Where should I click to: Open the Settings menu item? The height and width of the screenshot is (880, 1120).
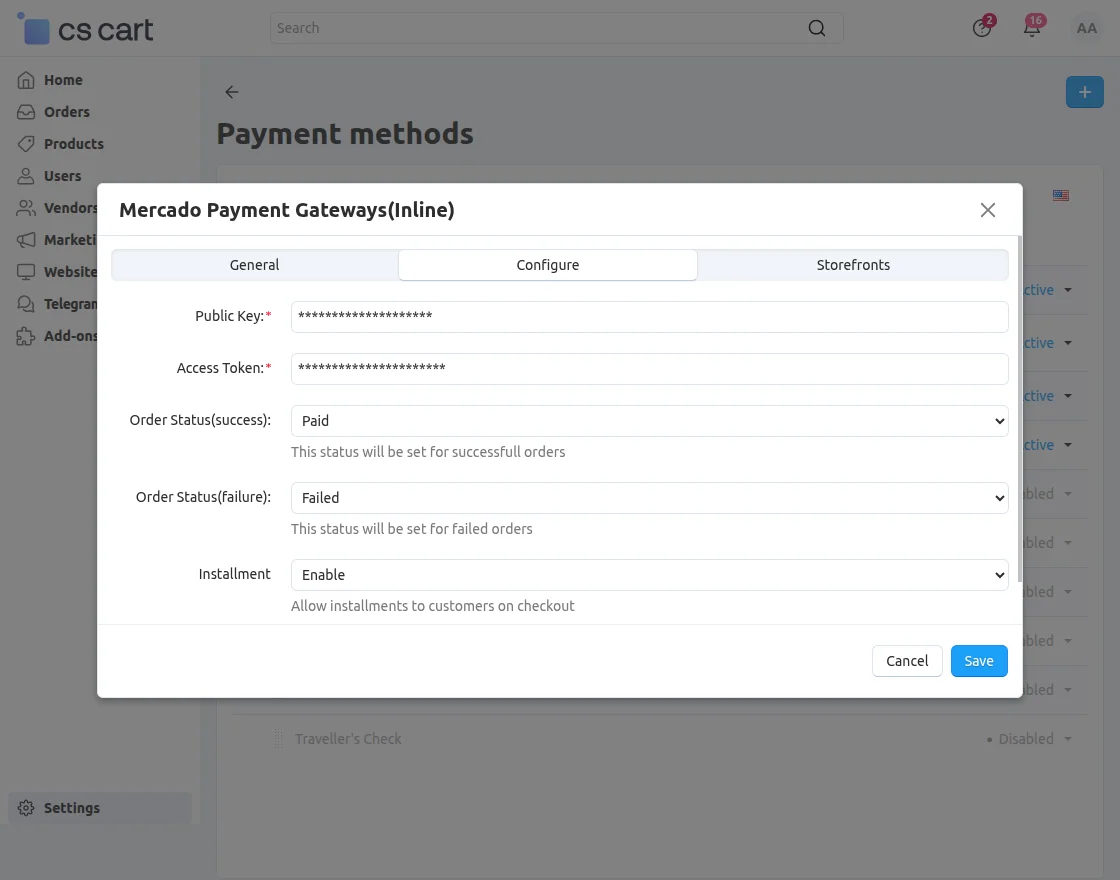point(100,808)
